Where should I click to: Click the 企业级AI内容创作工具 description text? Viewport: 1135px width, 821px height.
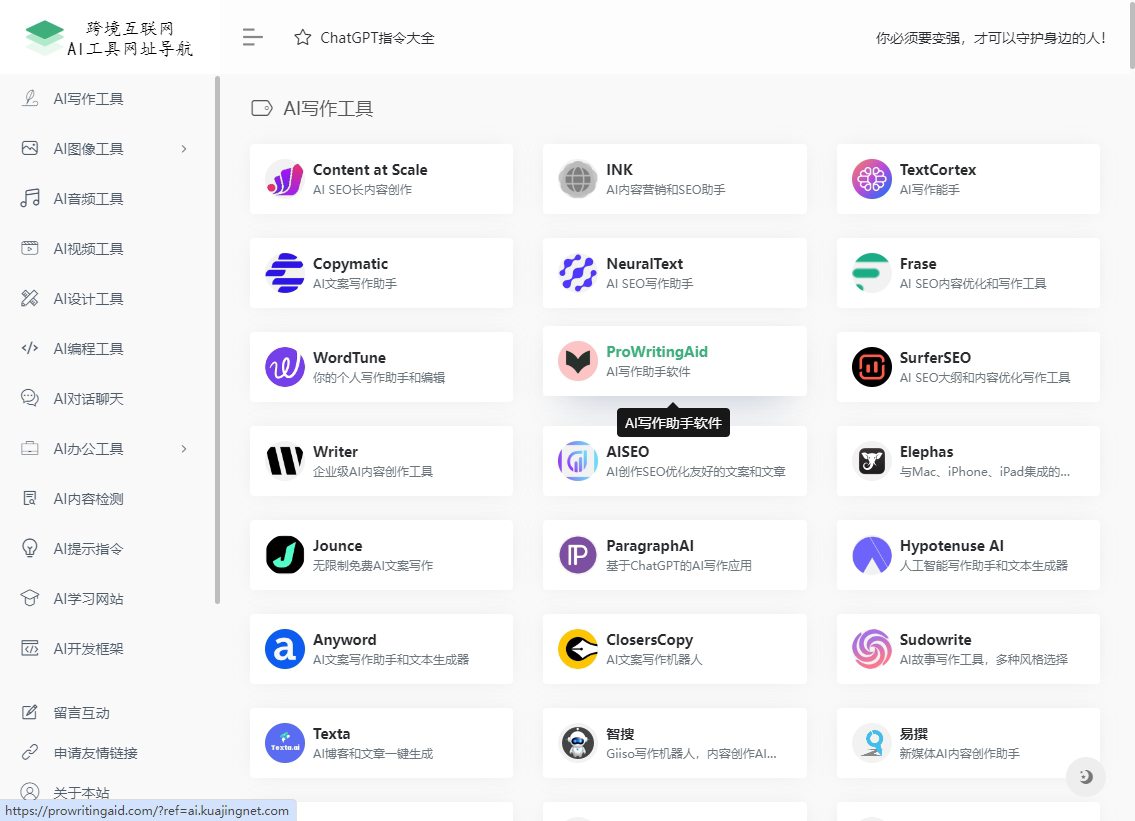point(373,471)
